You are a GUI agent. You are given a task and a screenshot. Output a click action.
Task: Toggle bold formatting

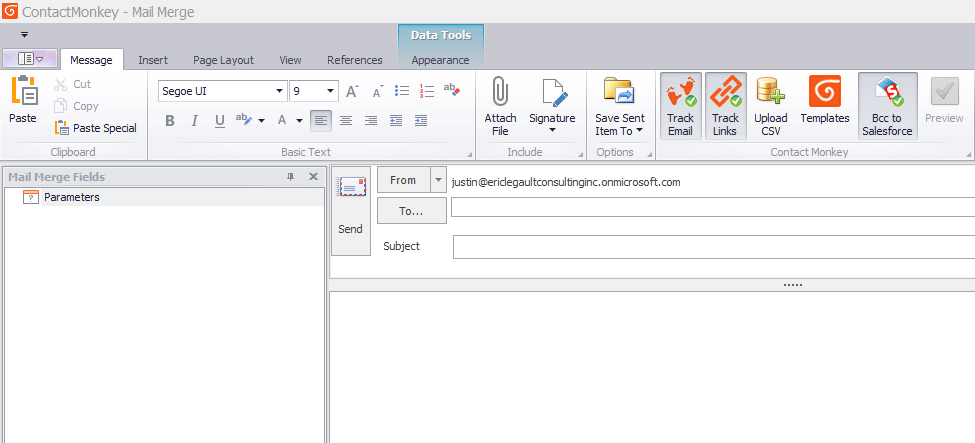click(170, 121)
